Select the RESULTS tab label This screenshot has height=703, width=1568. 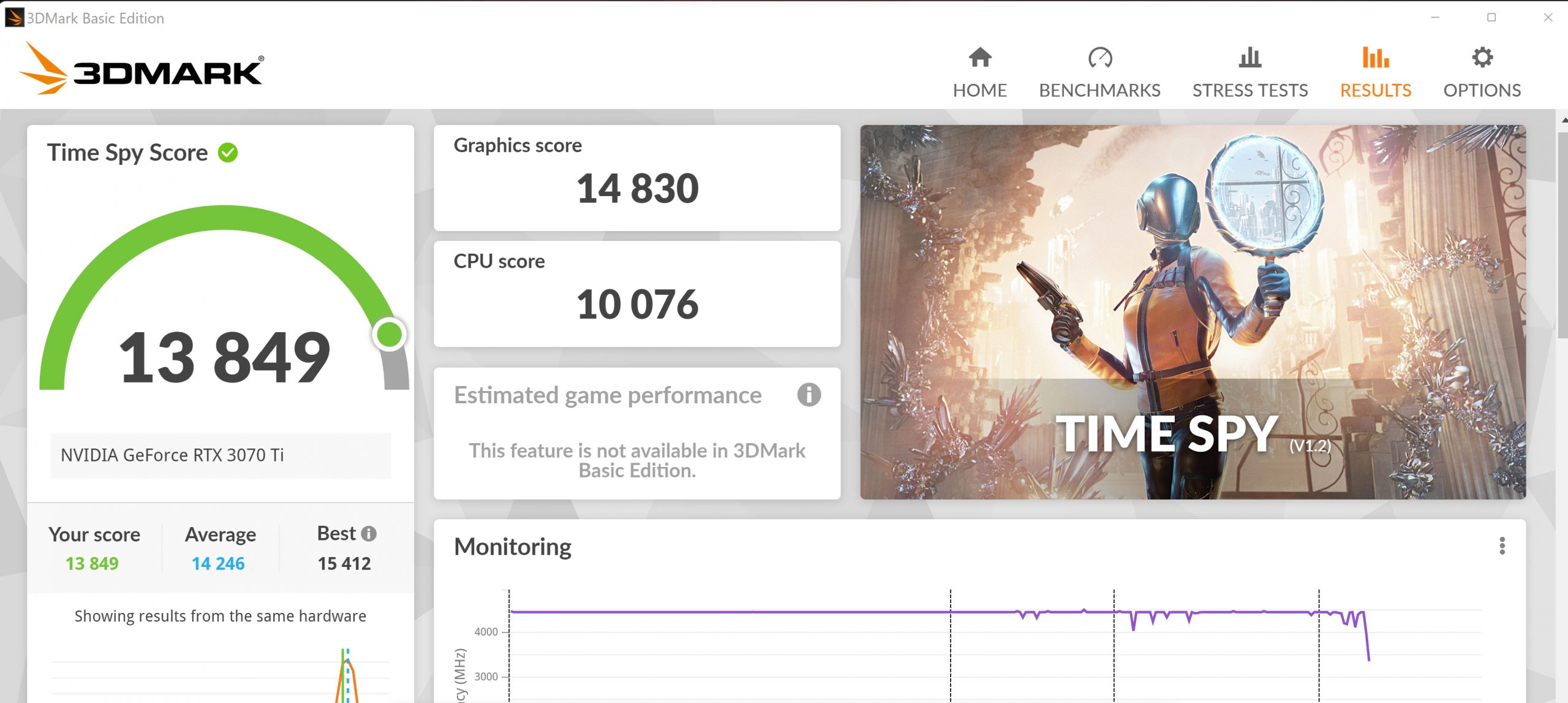click(1376, 91)
